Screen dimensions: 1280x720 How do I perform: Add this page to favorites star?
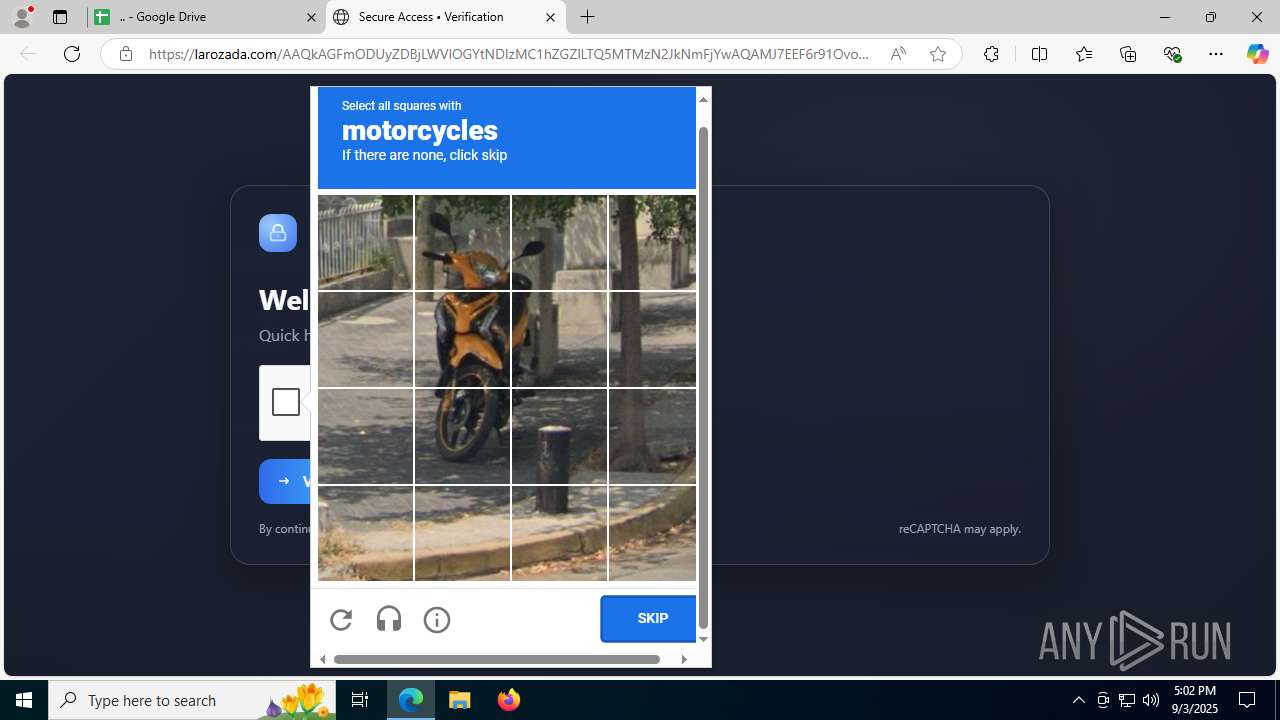(x=937, y=54)
